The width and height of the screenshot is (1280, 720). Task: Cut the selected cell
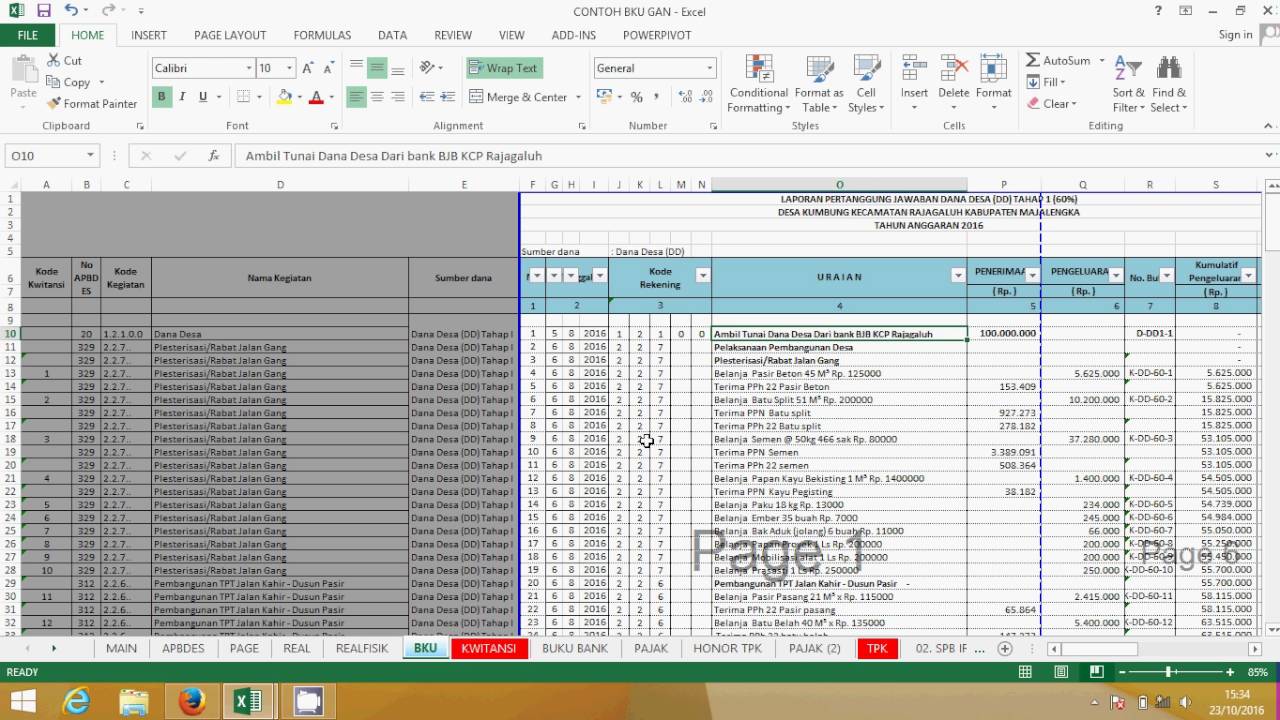click(65, 61)
